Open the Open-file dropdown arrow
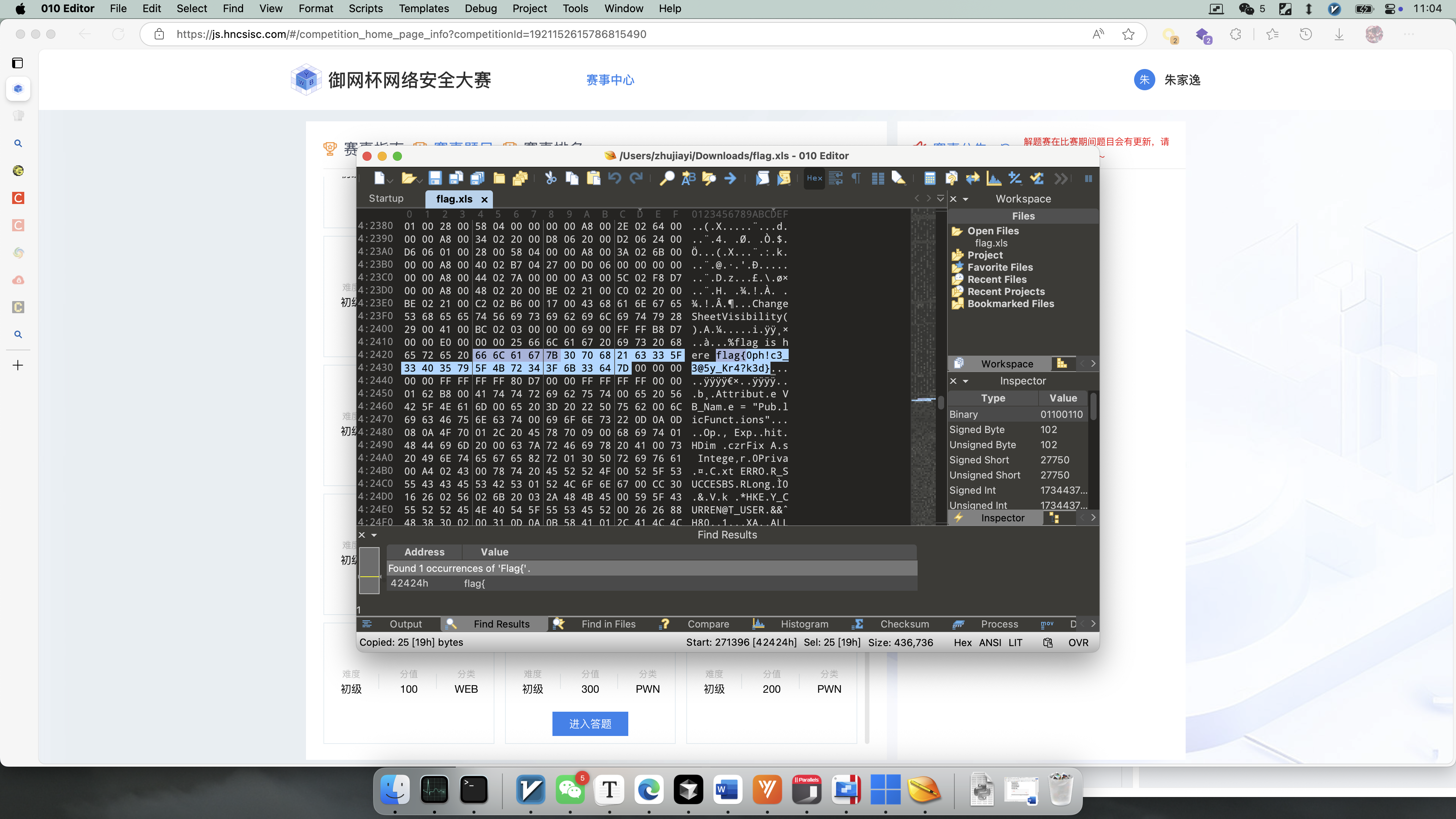This screenshot has width=1456, height=819. [x=419, y=181]
